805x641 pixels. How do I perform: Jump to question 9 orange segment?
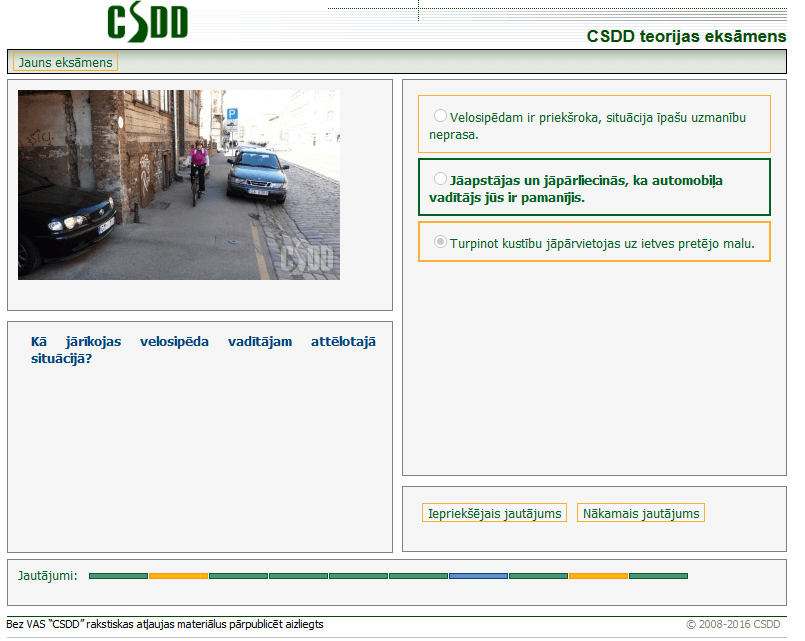tap(599, 576)
